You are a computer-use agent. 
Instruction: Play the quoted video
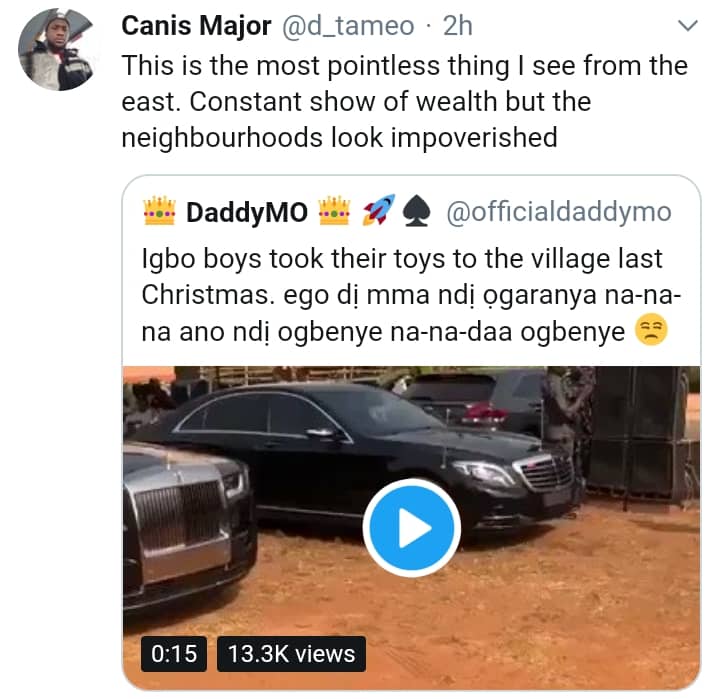(x=410, y=529)
